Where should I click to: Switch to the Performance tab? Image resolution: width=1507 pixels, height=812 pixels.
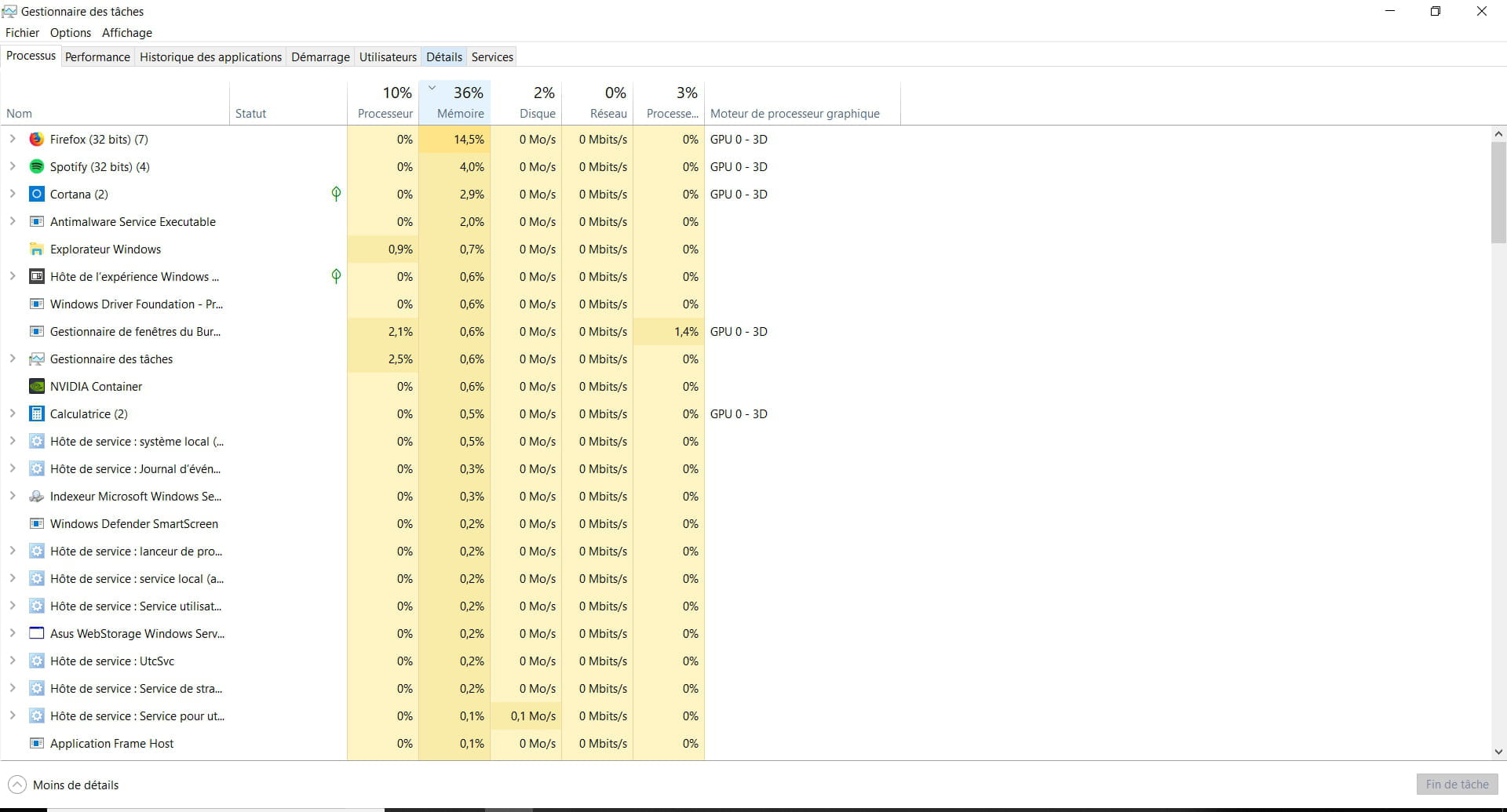point(97,57)
